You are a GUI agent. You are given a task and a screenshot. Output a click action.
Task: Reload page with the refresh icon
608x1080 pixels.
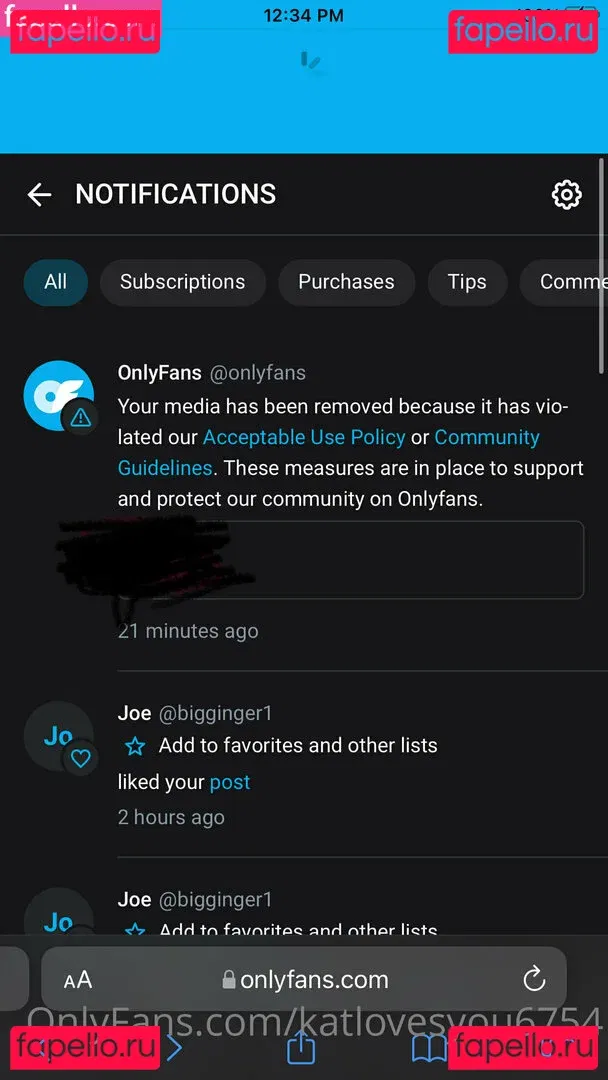pyautogui.click(x=534, y=979)
